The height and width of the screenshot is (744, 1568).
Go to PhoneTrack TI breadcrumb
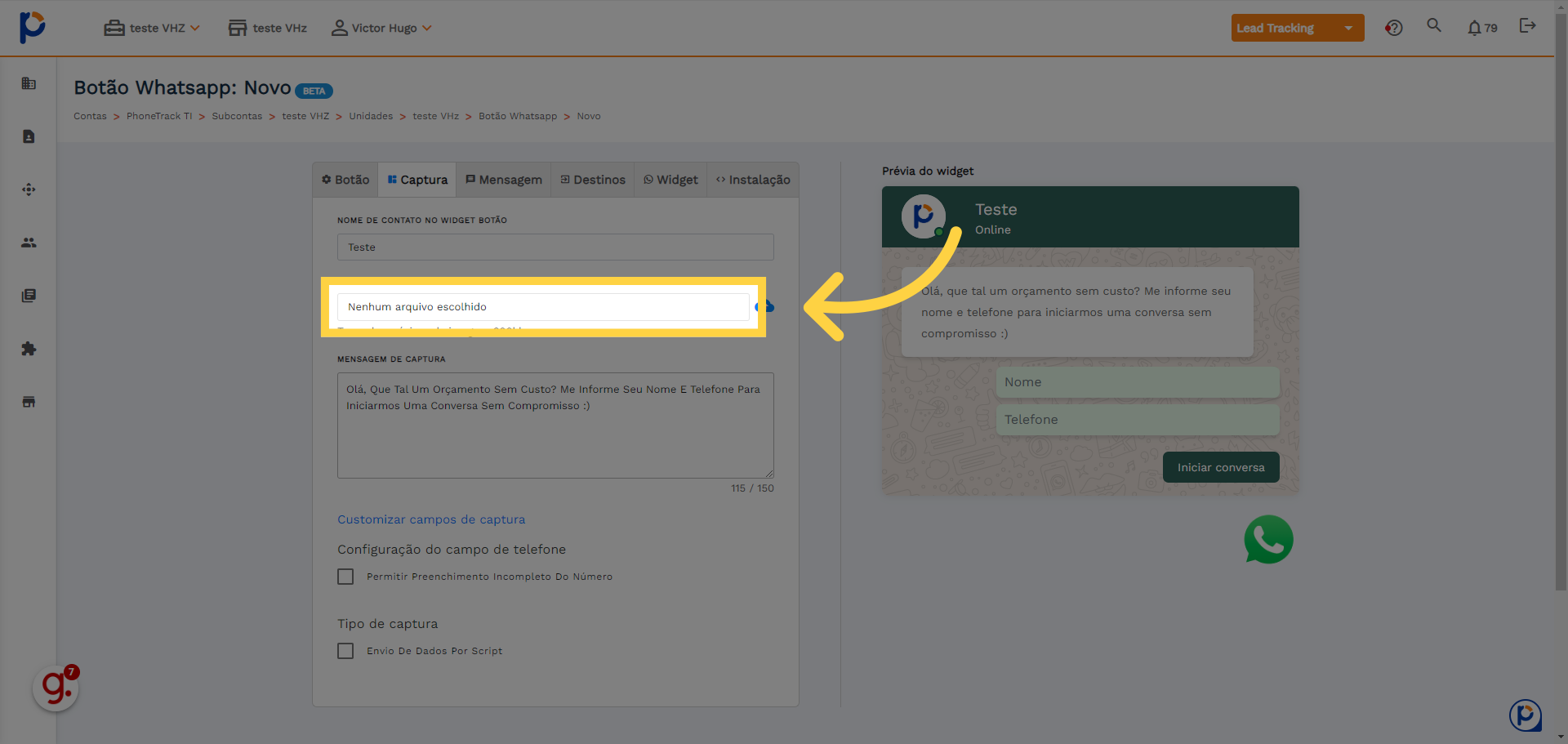[x=159, y=116]
